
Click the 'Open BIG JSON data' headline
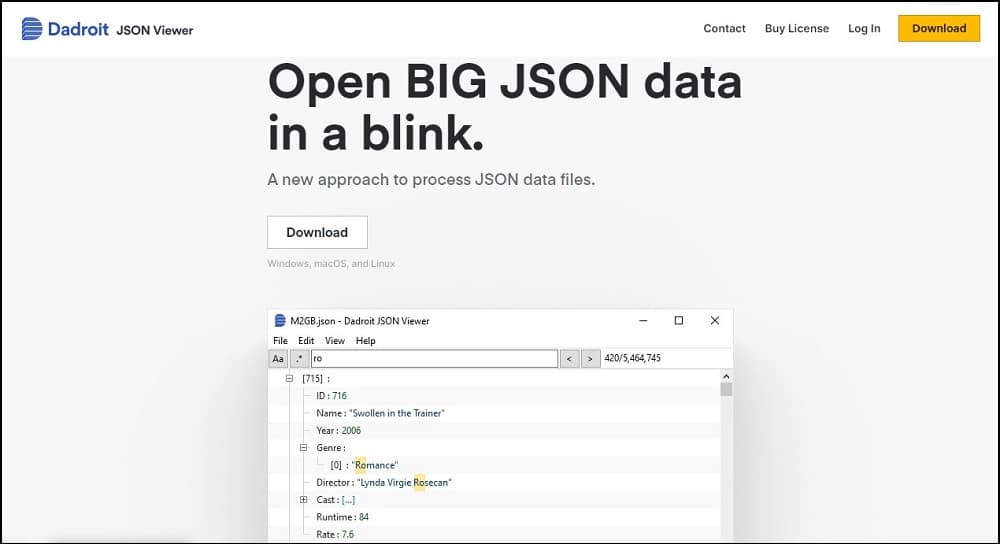click(504, 82)
